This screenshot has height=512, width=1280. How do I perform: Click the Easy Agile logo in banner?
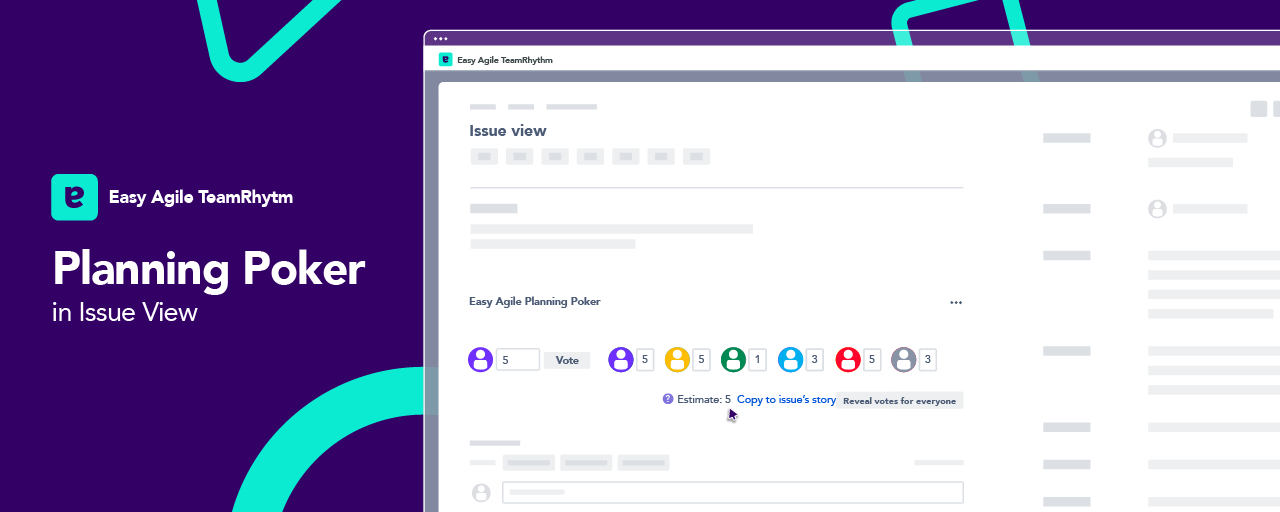(74, 197)
